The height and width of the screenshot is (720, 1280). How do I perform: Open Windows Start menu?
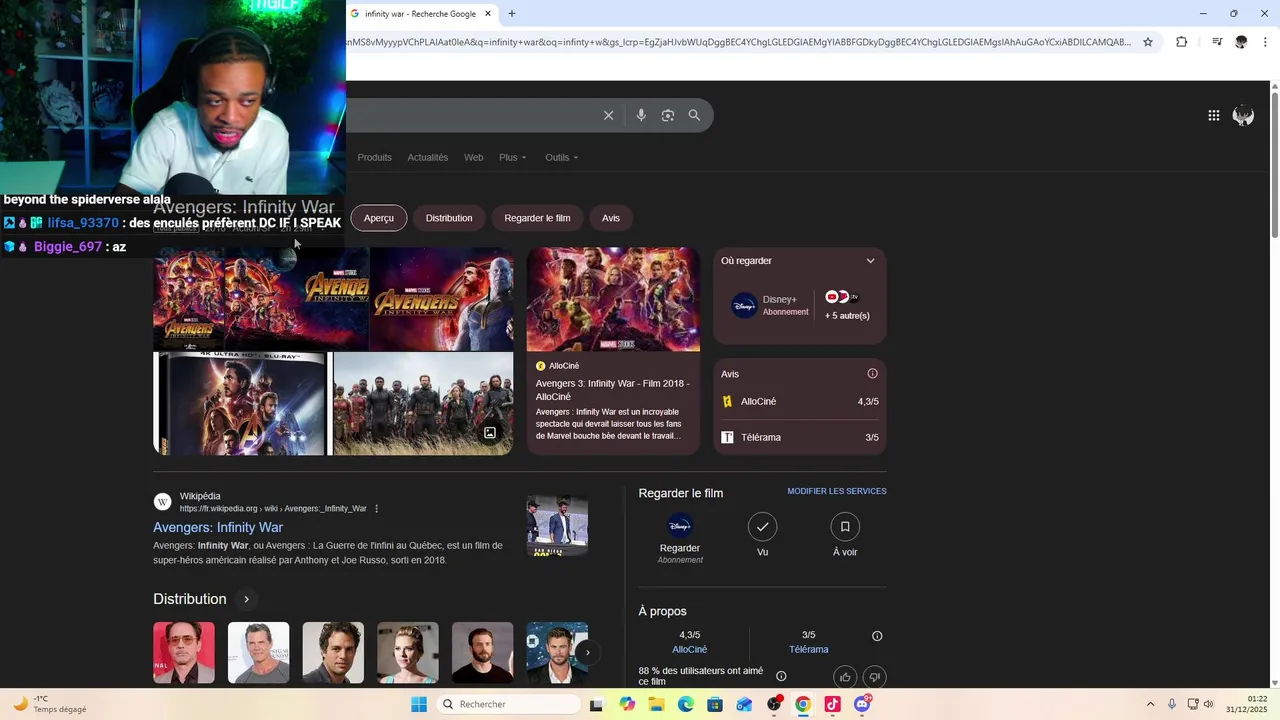419,704
